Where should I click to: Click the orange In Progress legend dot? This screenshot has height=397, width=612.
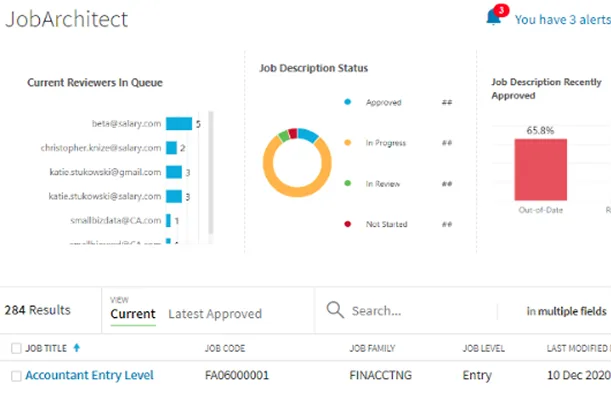(347, 142)
